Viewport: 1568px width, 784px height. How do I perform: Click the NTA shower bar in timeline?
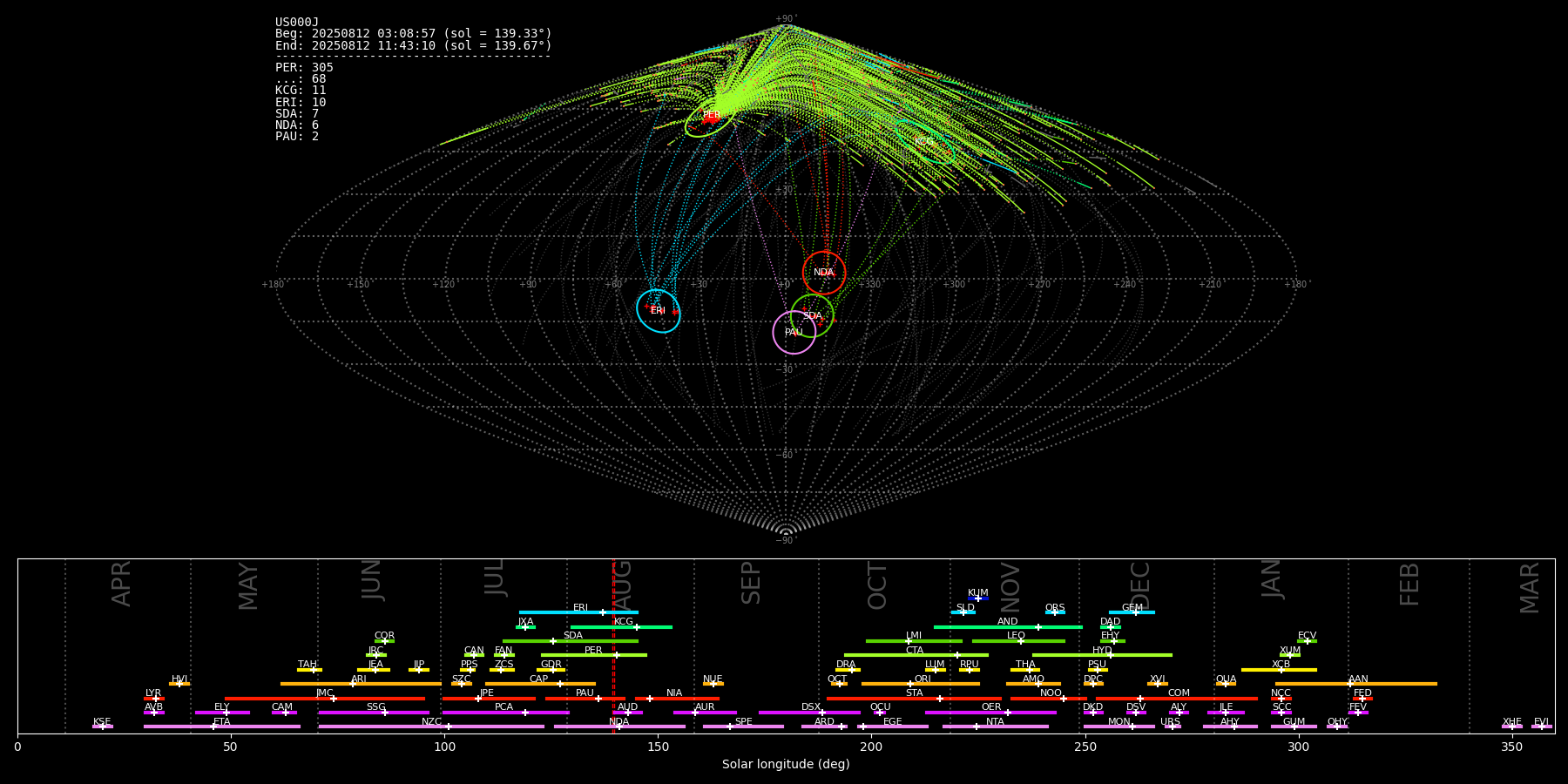[996, 727]
